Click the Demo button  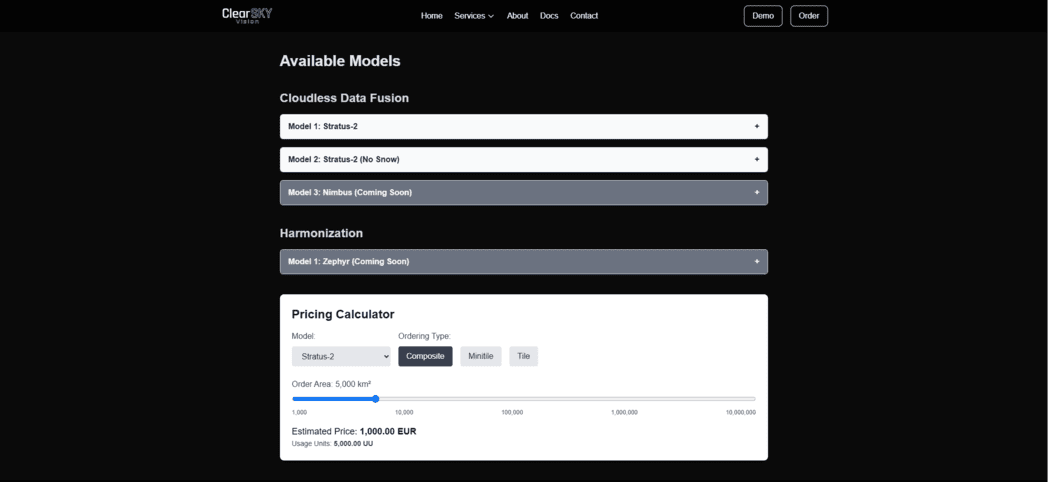point(763,16)
